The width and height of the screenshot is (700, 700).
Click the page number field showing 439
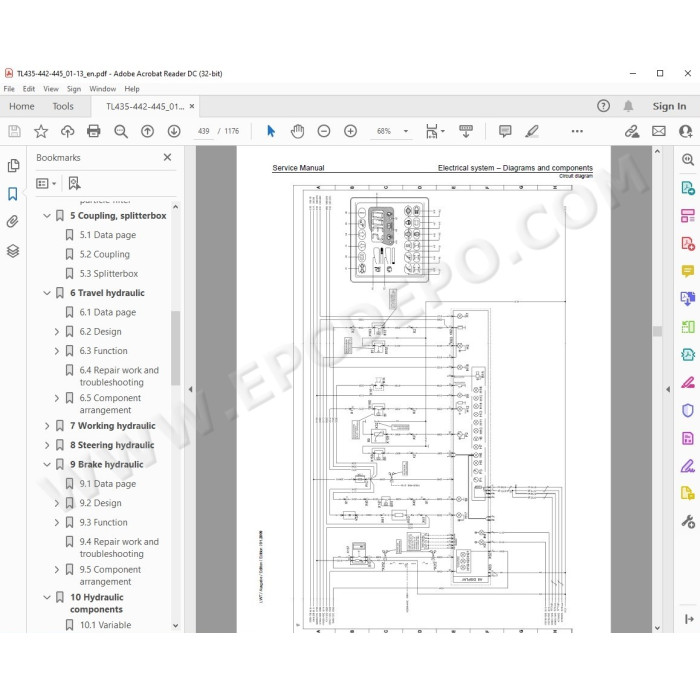coord(204,131)
